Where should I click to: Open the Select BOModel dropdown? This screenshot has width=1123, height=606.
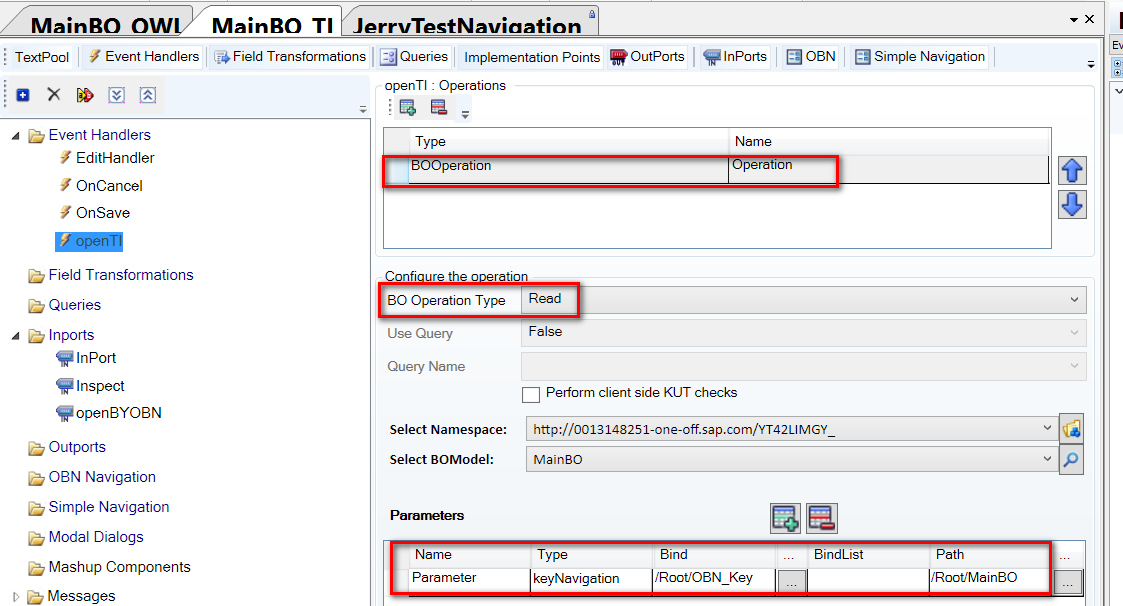pos(1047,458)
